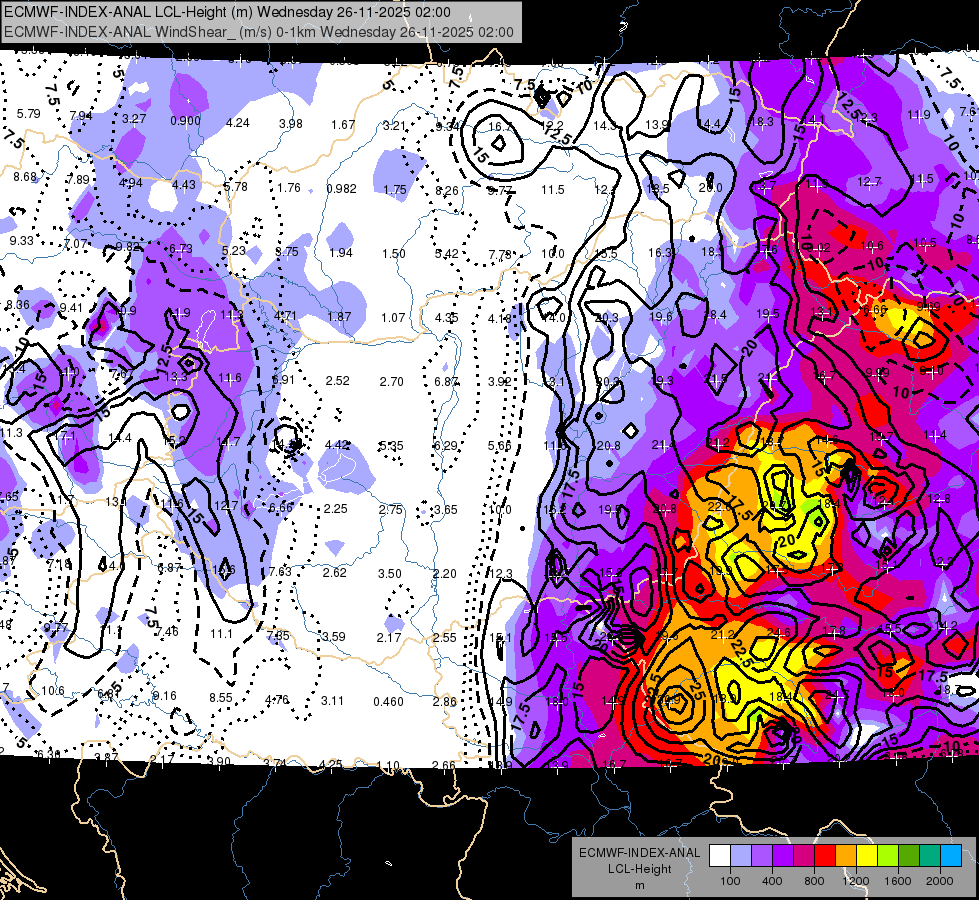Click the legend label 2000
Image resolution: width=979 pixels, height=900 pixels.
pyautogui.click(x=939, y=881)
